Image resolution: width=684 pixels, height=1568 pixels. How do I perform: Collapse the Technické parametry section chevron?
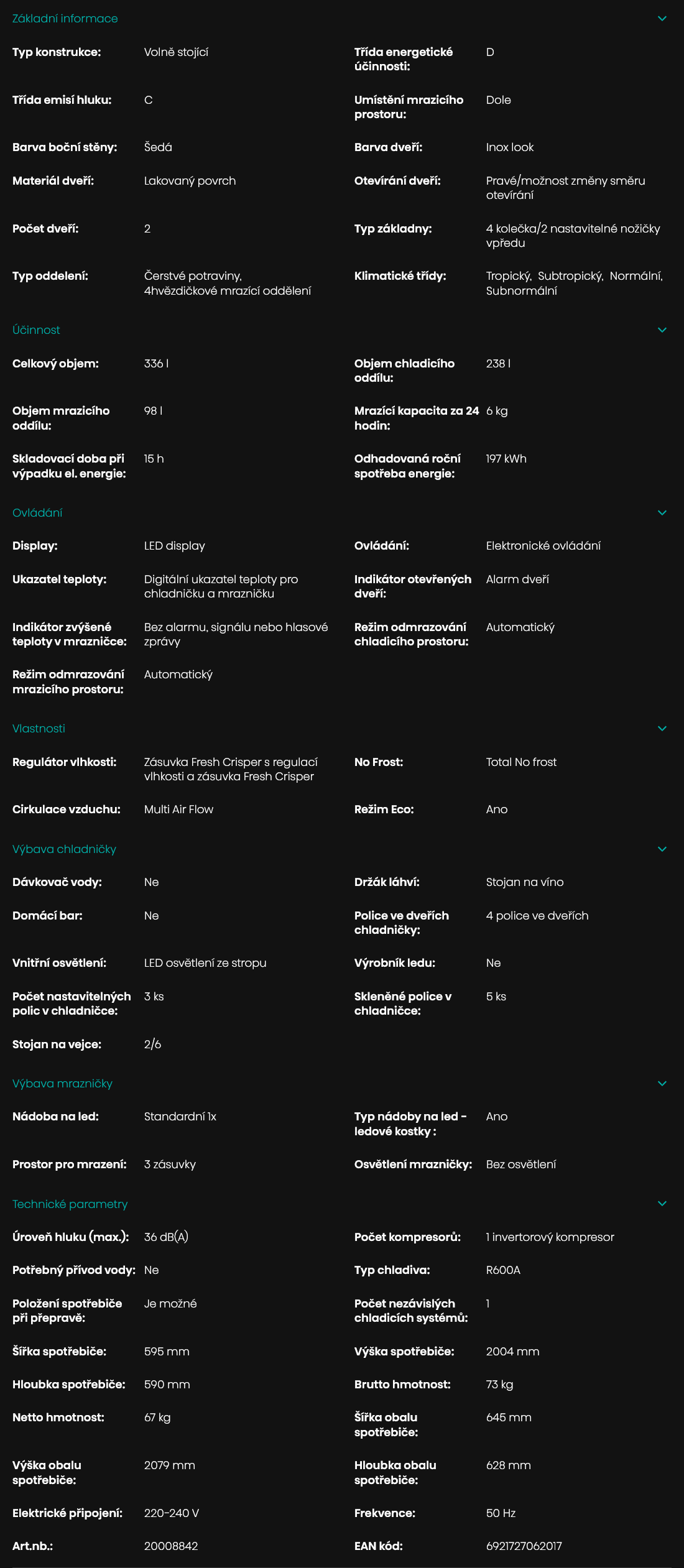[x=662, y=1204]
